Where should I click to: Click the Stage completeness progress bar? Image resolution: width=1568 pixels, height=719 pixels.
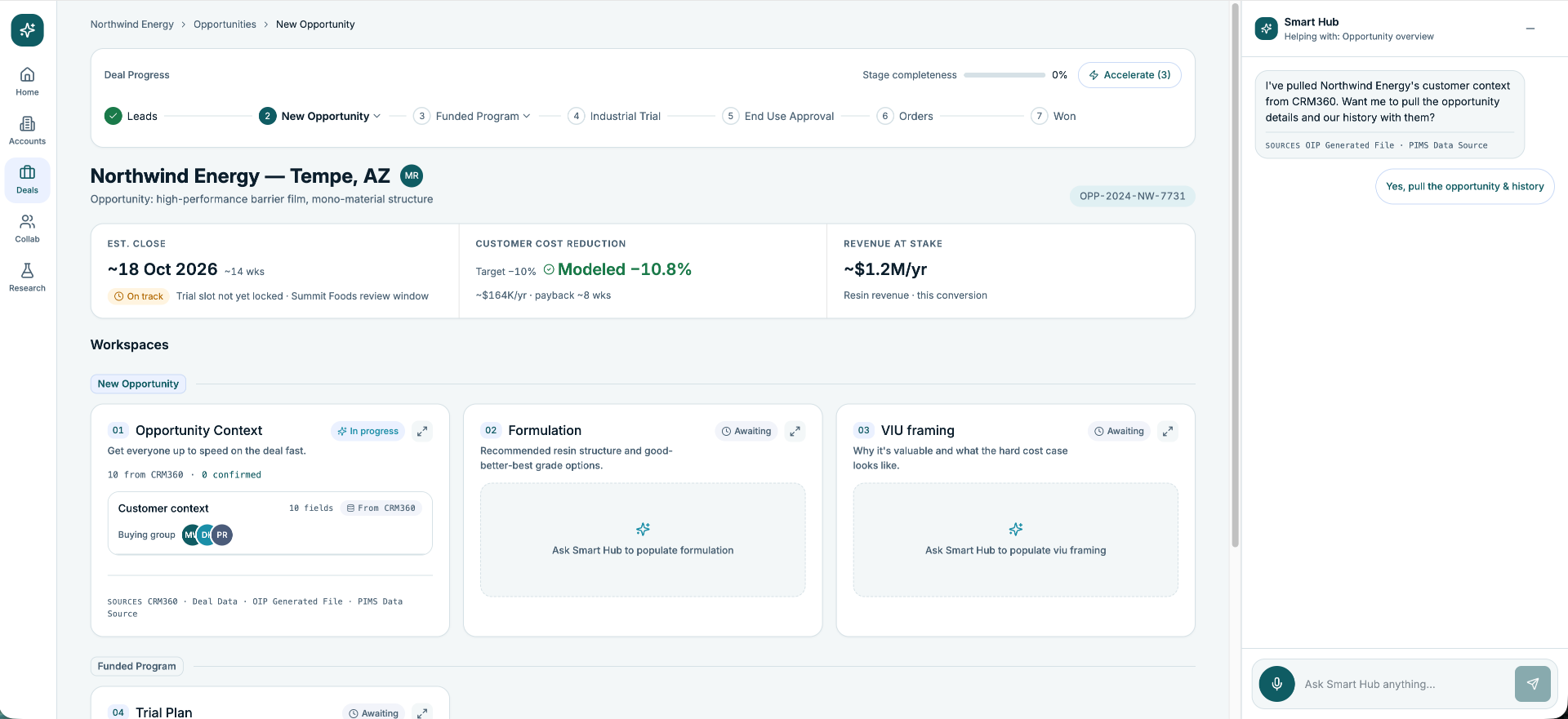(x=1004, y=75)
